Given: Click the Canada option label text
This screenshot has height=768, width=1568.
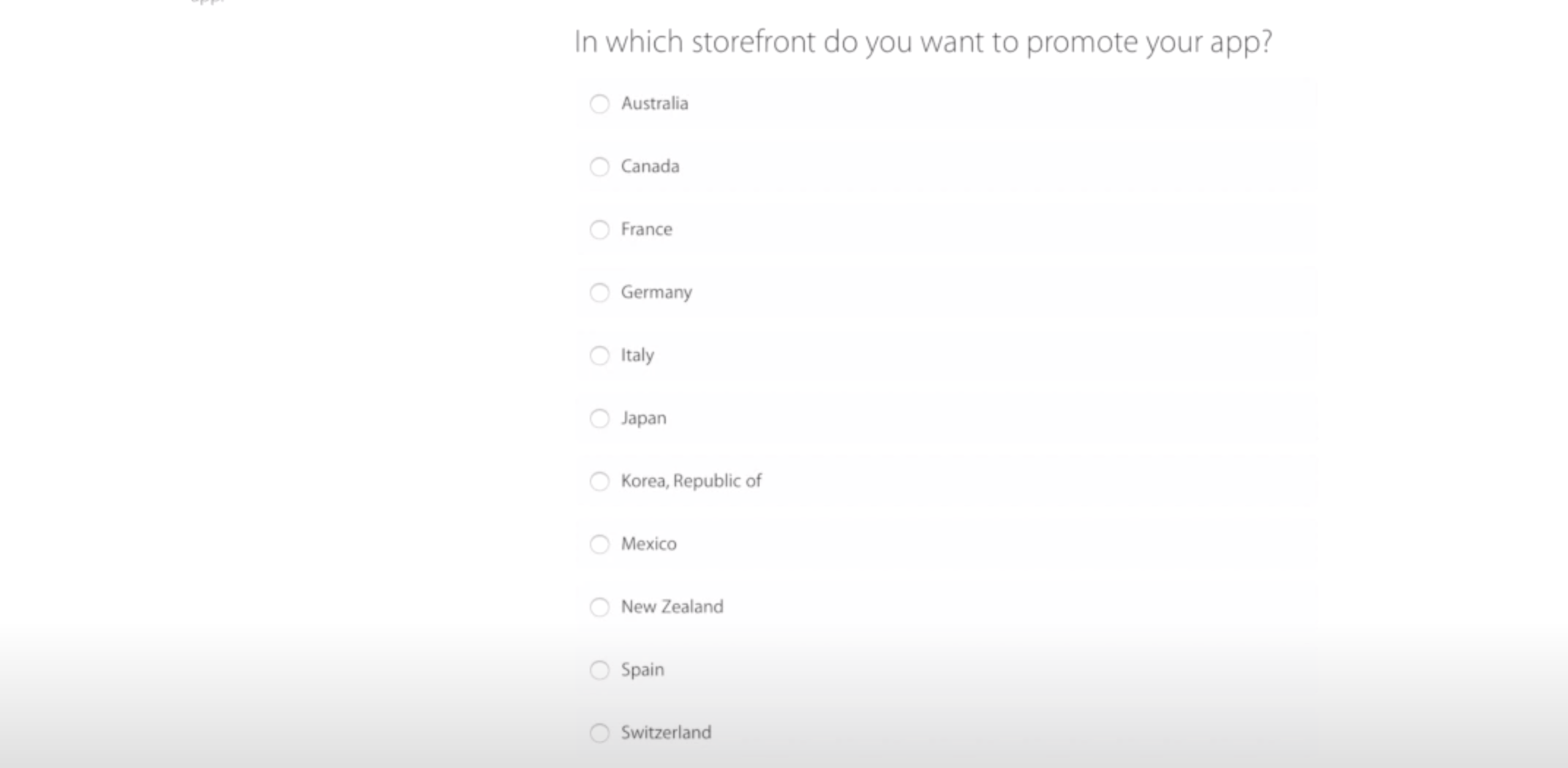Looking at the screenshot, I should pos(650,167).
